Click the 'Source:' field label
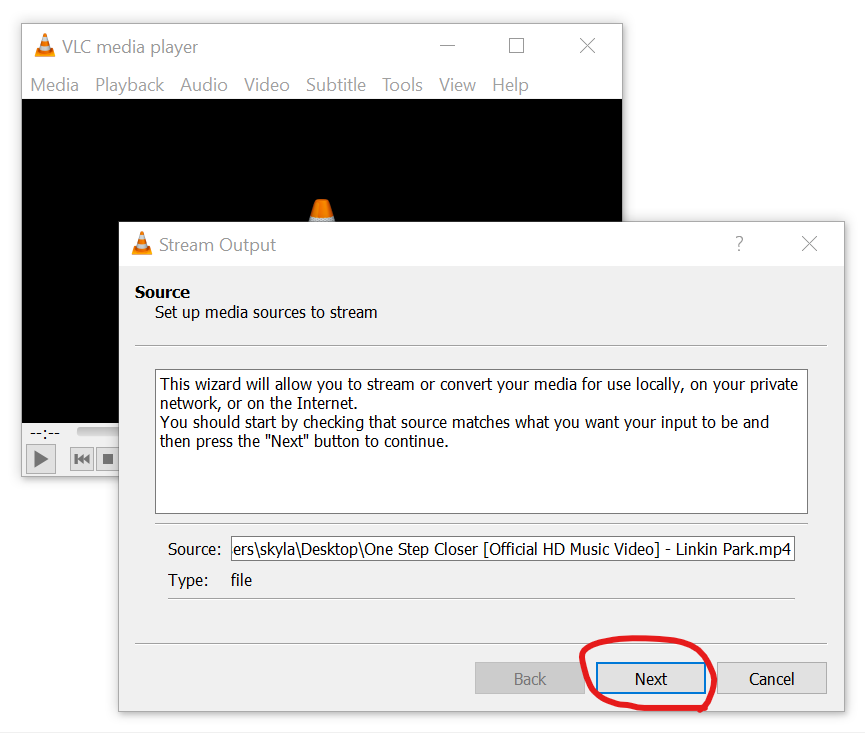 (194, 549)
